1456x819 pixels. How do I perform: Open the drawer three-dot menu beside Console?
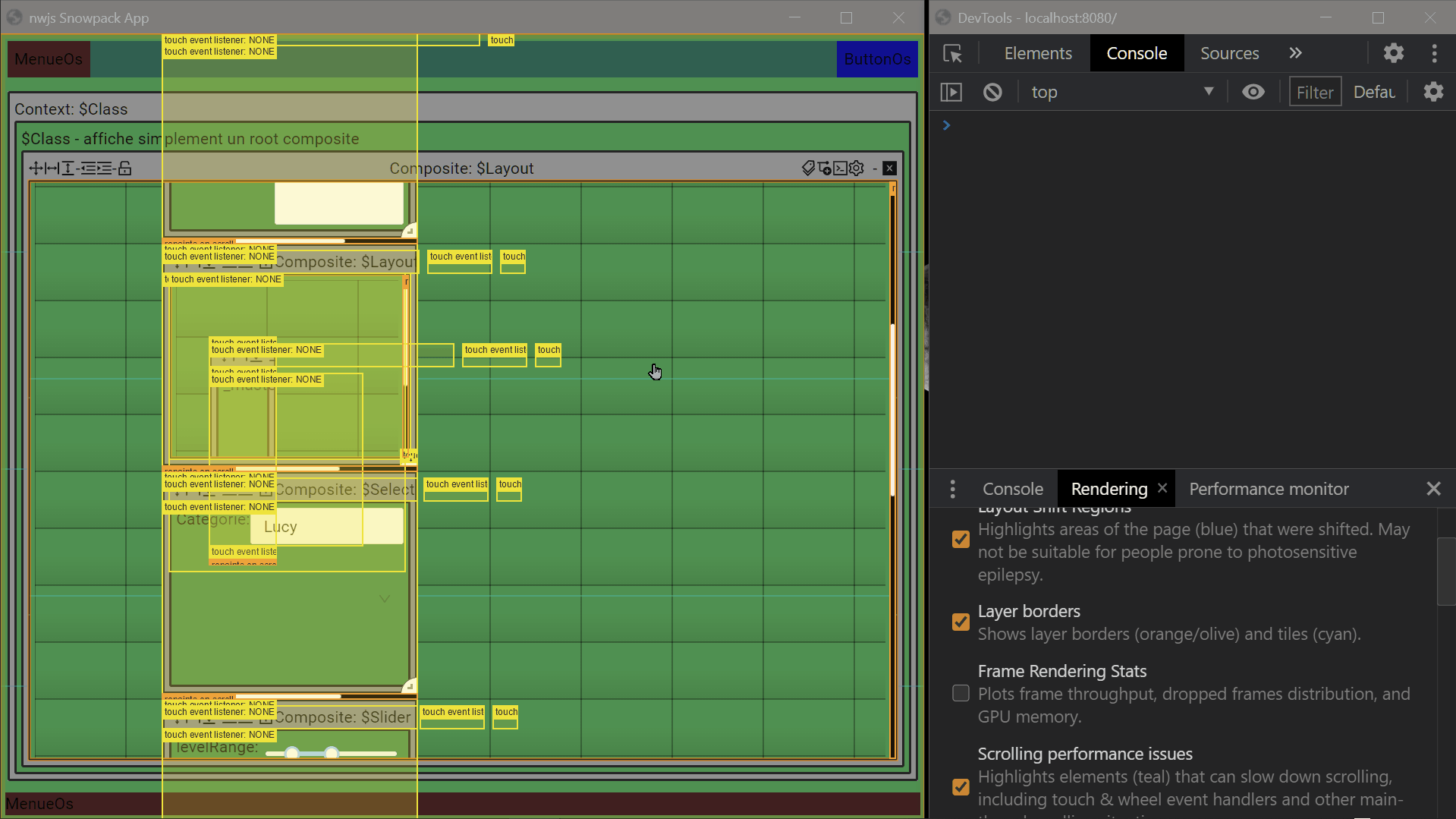tap(953, 489)
